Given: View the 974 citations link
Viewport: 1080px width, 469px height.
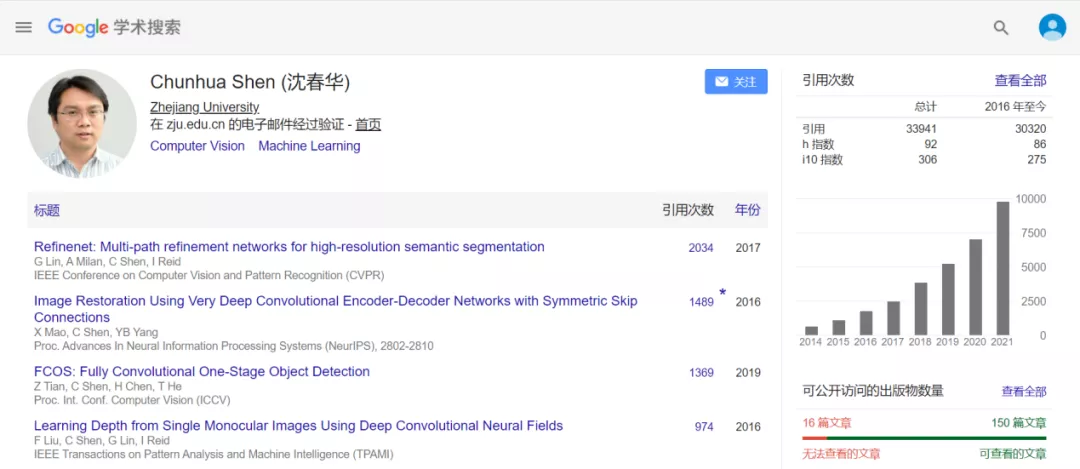Looking at the screenshot, I should (x=704, y=427).
